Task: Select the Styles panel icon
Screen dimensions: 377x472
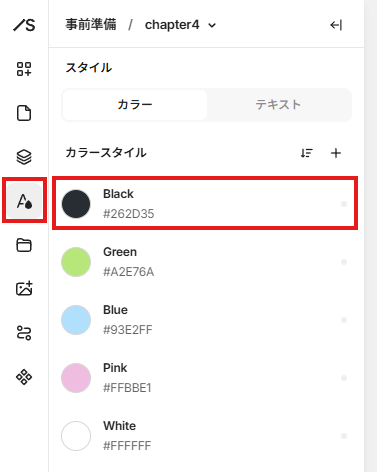Action: pos(24,201)
